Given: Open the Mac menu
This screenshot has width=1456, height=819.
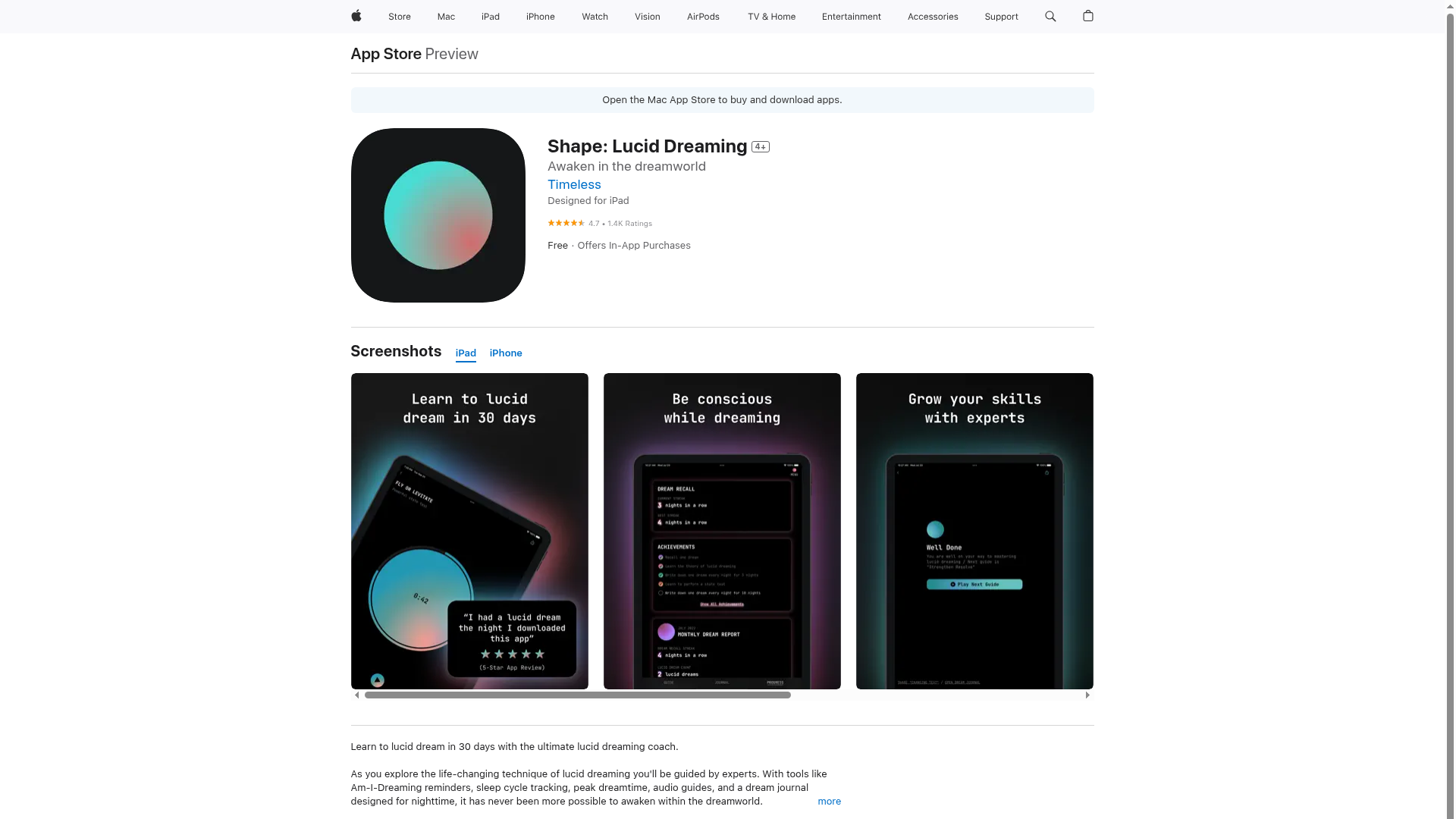Looking at the screenshot, I should (x=446, y=17).
